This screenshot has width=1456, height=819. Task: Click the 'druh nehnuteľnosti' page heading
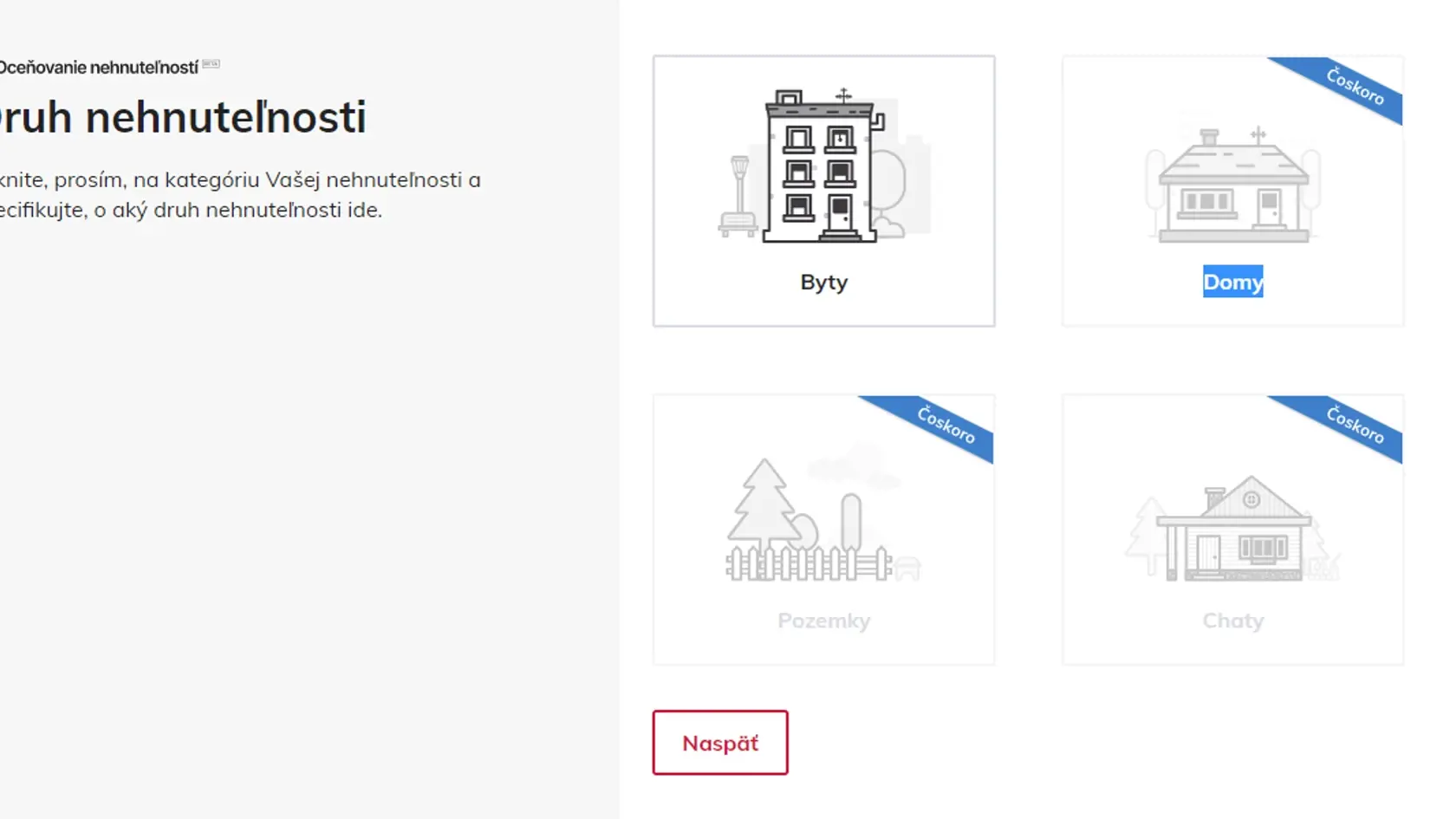pos(183,117)
